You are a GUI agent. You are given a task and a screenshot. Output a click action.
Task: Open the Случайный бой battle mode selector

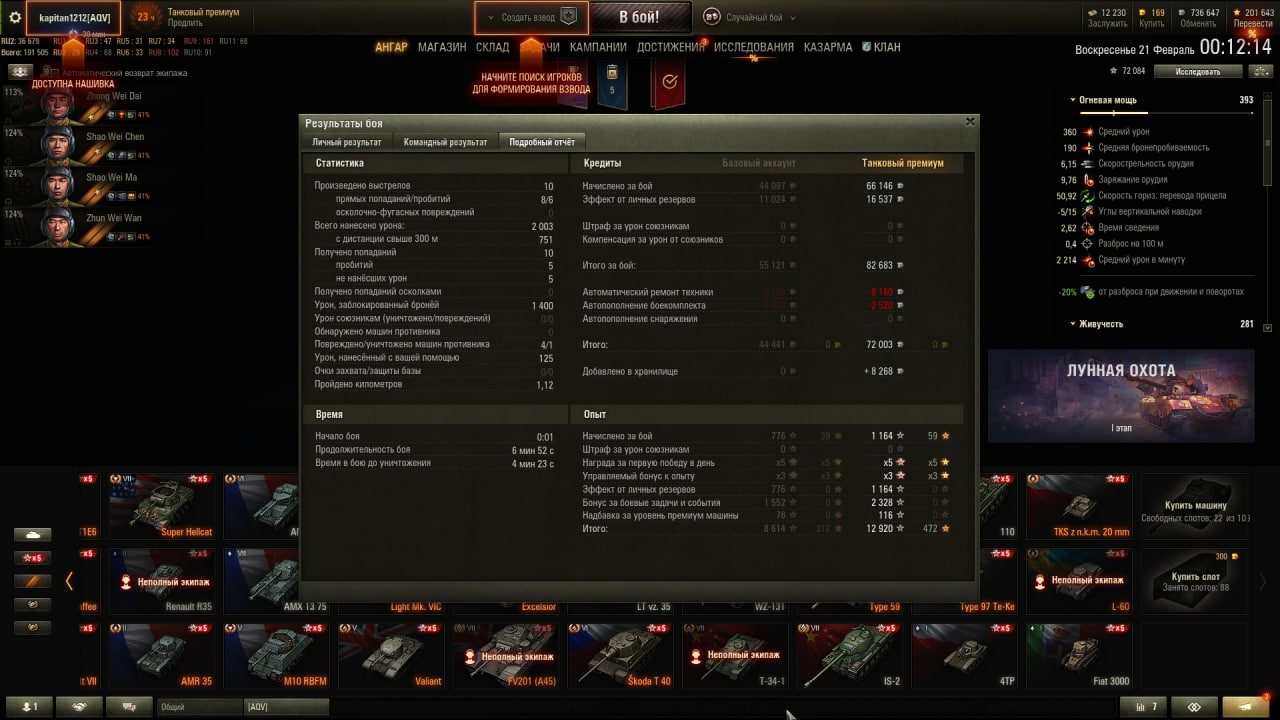745,17
